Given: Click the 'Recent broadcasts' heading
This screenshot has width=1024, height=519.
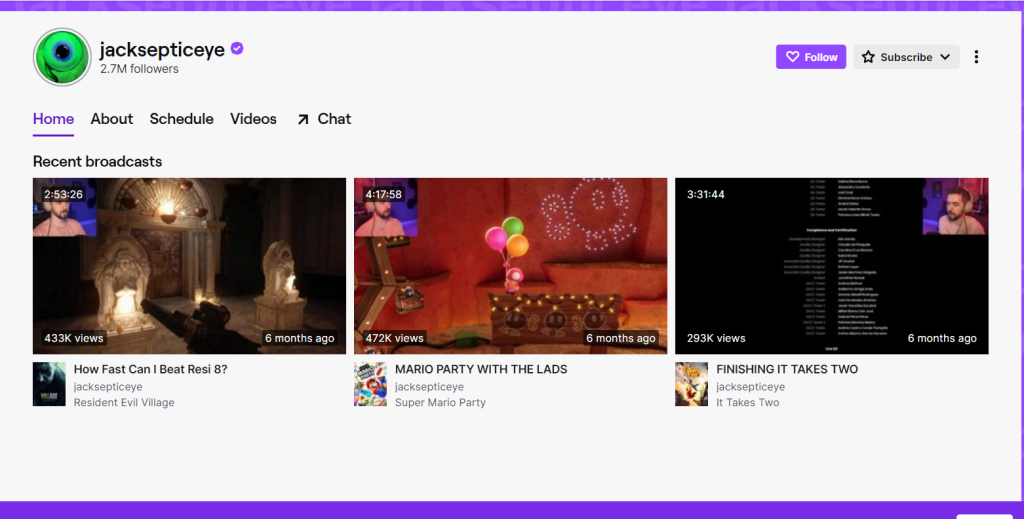Looking at the screenshot, I should click(97, 161).
